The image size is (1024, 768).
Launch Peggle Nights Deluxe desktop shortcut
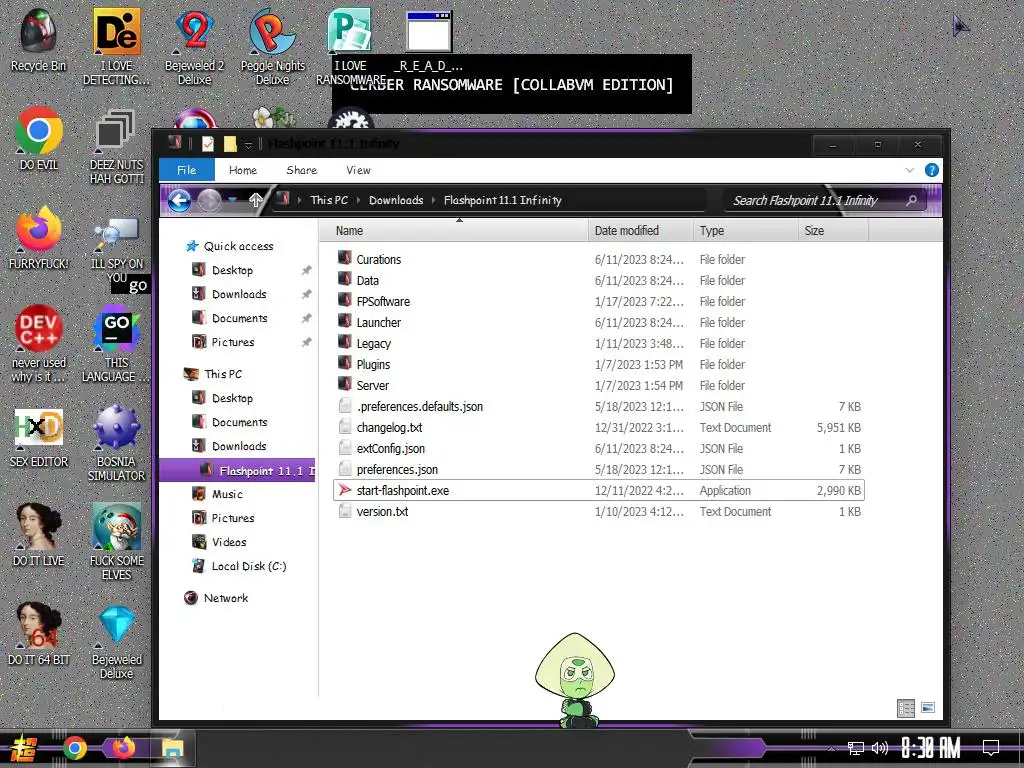coord(272,46)
